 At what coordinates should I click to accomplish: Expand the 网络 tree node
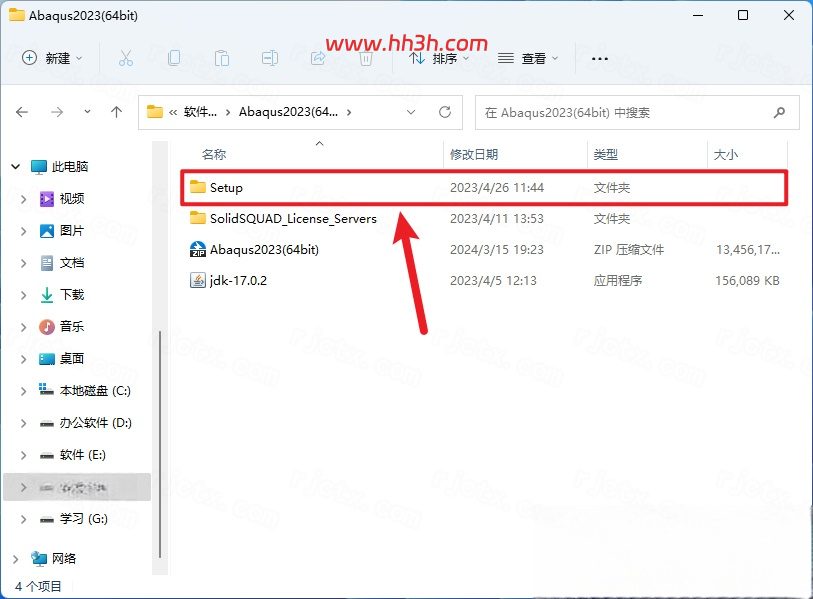tap(16, 559)
